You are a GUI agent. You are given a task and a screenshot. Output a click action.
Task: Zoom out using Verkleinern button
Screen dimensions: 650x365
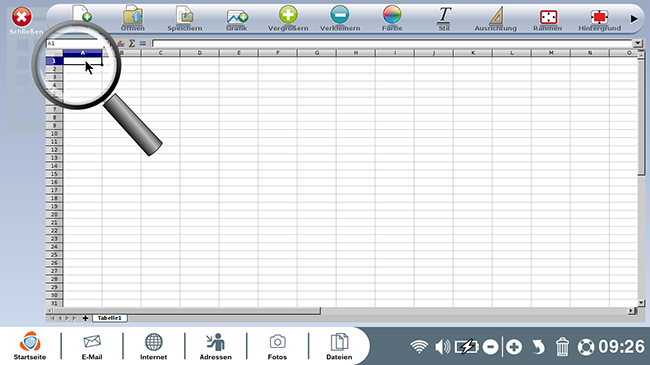(340, 19)
